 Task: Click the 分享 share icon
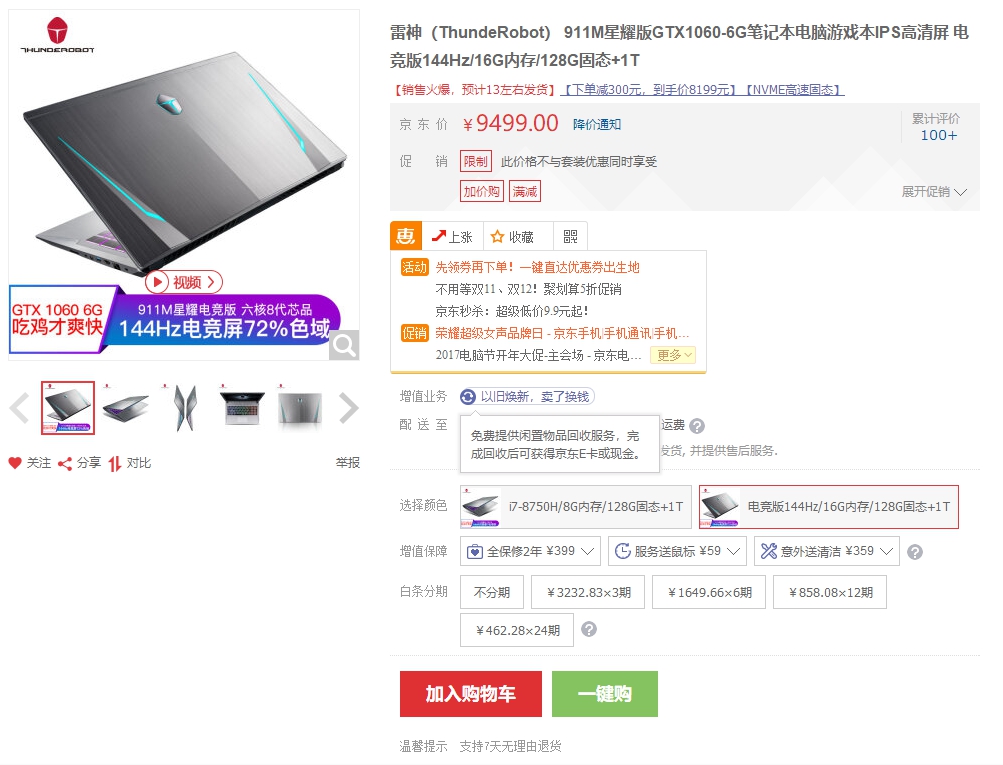coord(65,463)
